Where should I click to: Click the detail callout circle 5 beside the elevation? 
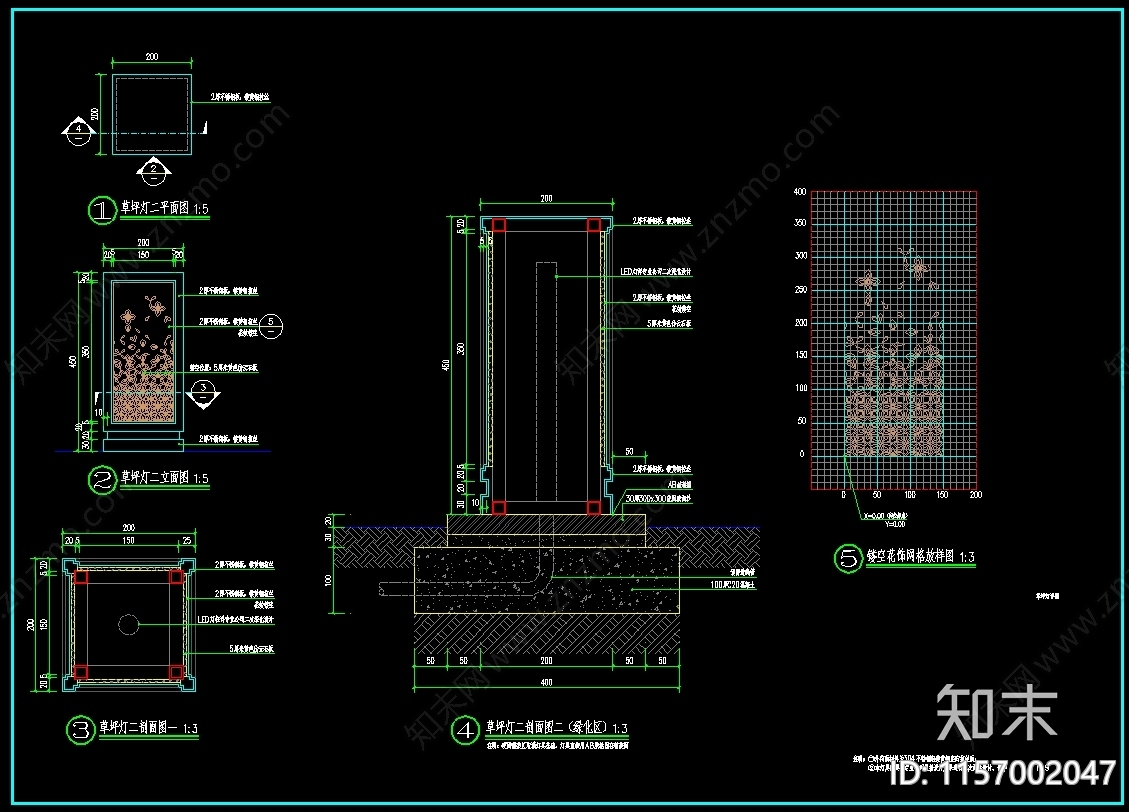(271, 325)
